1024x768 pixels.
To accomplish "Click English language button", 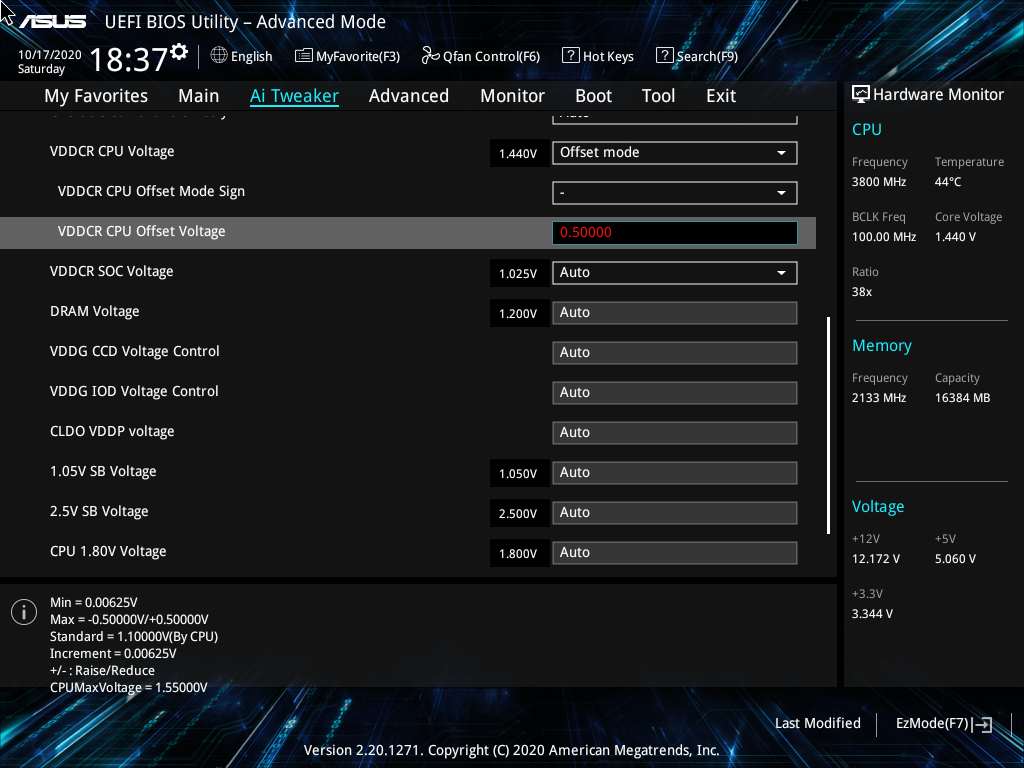I will coord(251,56).
